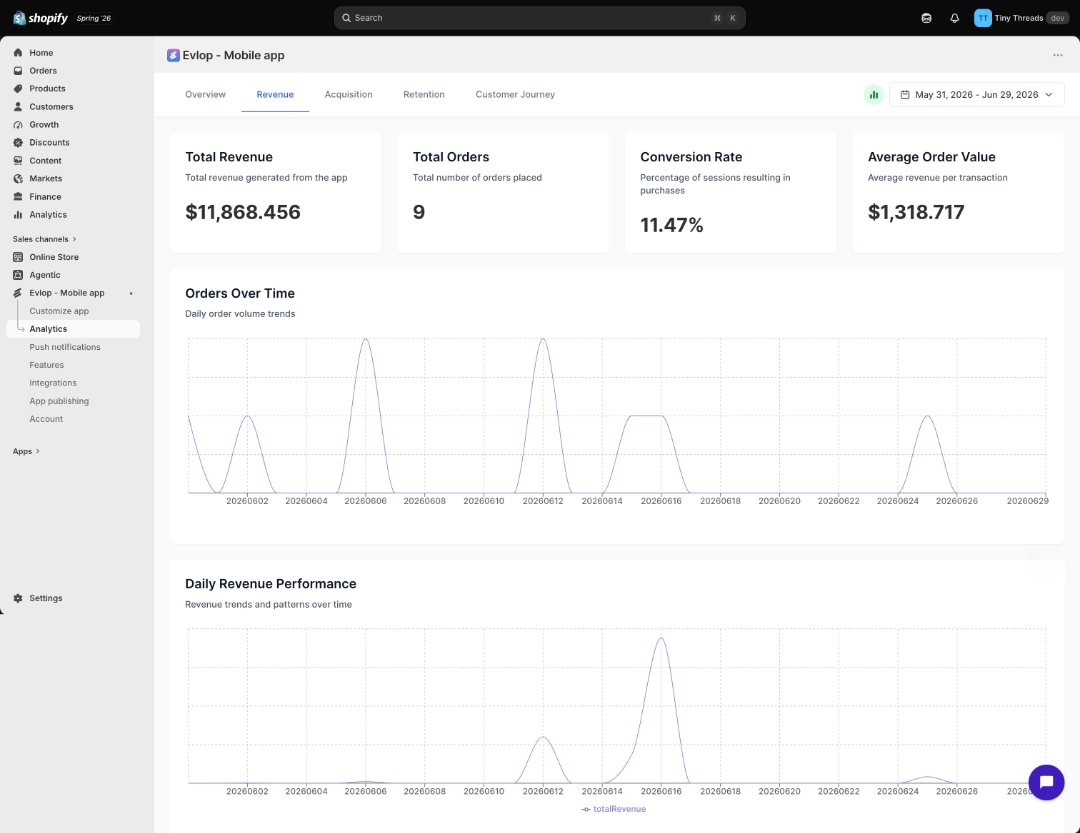Open App publishing page

coord(59,401)
